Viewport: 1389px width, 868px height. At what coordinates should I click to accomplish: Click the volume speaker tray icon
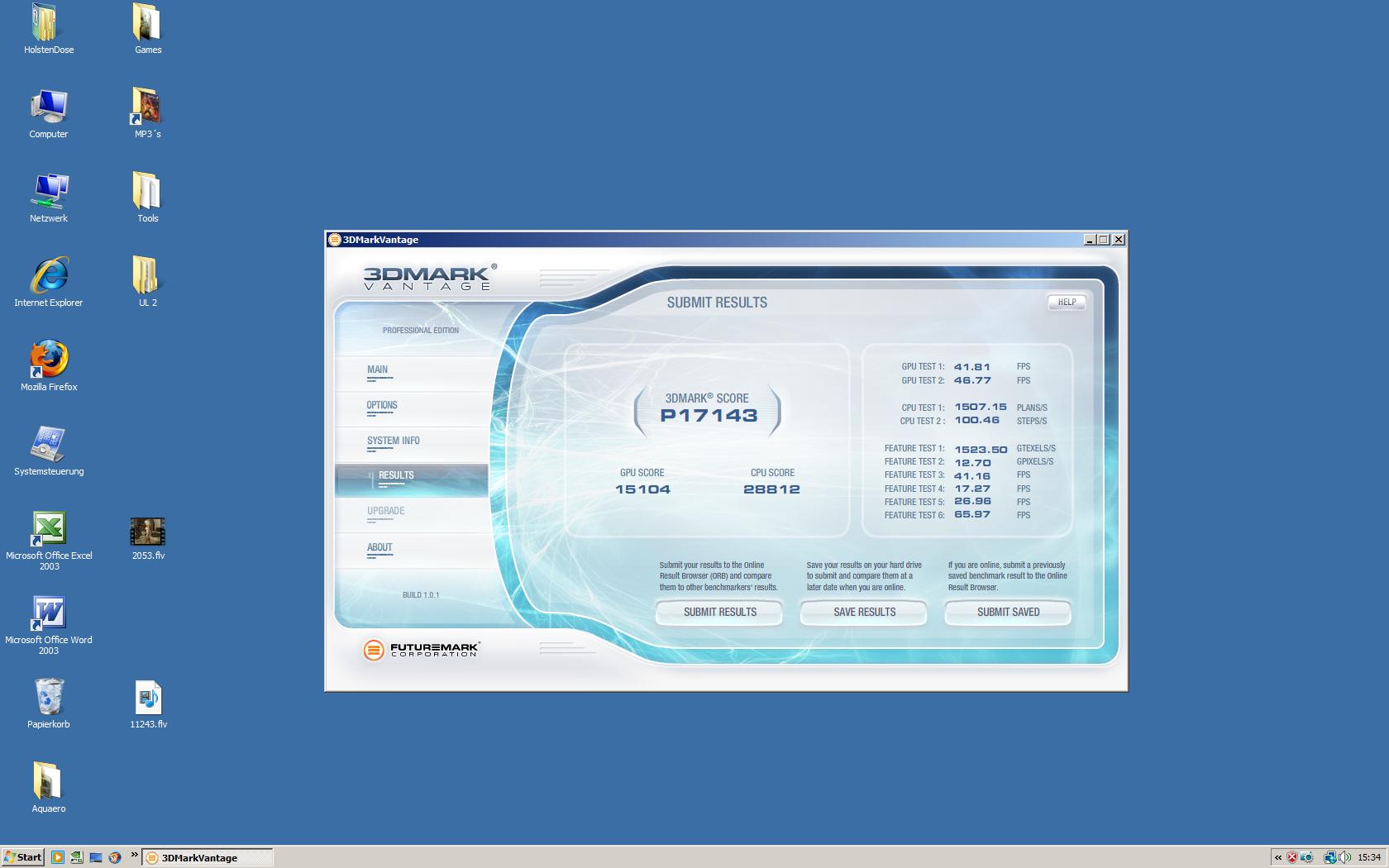coord(1344,857)
